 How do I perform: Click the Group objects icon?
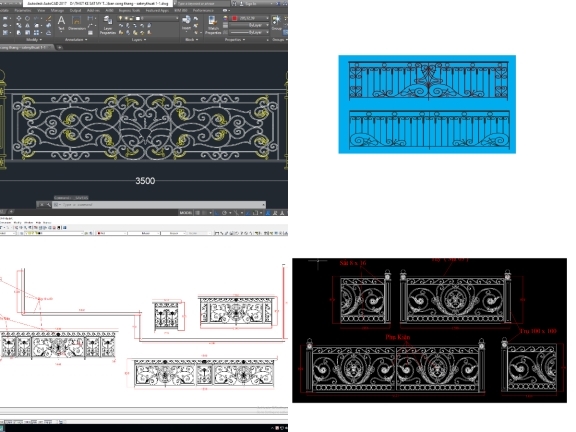pos(276,22)
